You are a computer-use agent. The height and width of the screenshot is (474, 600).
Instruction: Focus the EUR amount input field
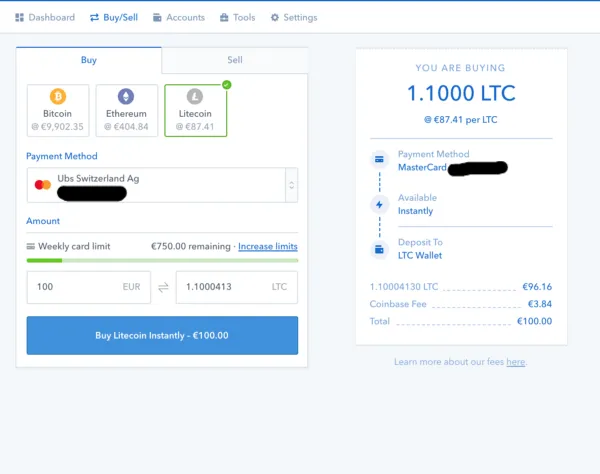pyautogui.click(x=89, y=287)
